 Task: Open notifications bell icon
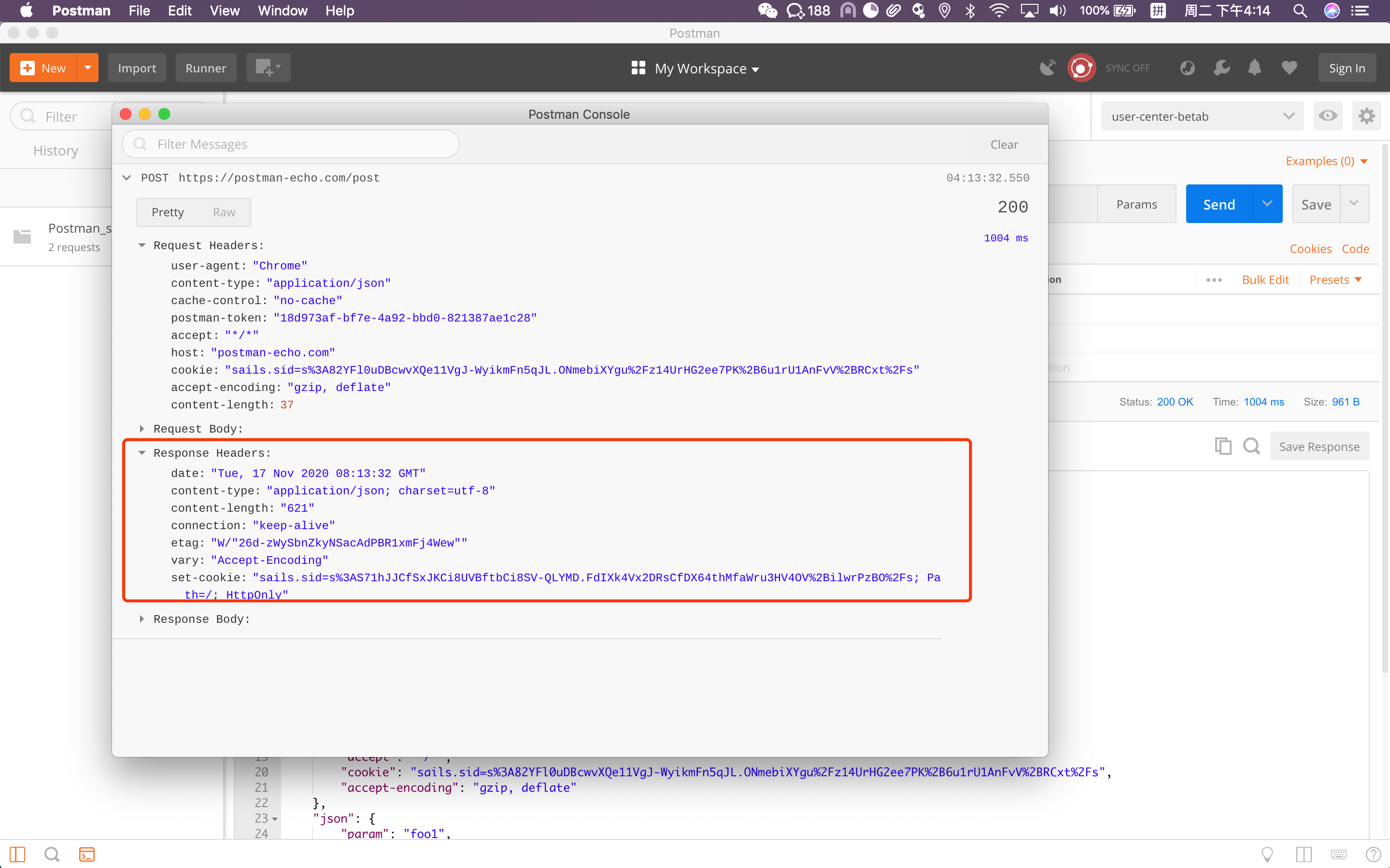coord(1254,68)
